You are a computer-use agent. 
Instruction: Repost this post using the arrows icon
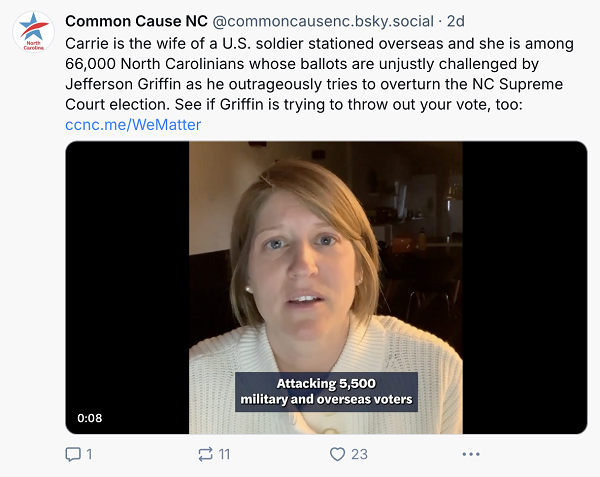point(205,454)
